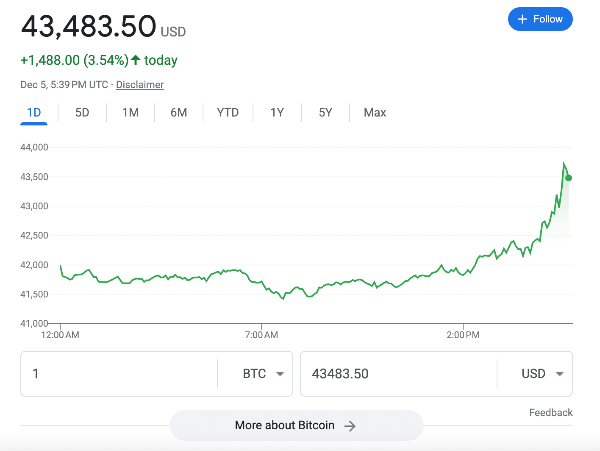The image size is (600, 451).
Task: Follow Bitcoin with the Follow button
Action: click(540, 19)
